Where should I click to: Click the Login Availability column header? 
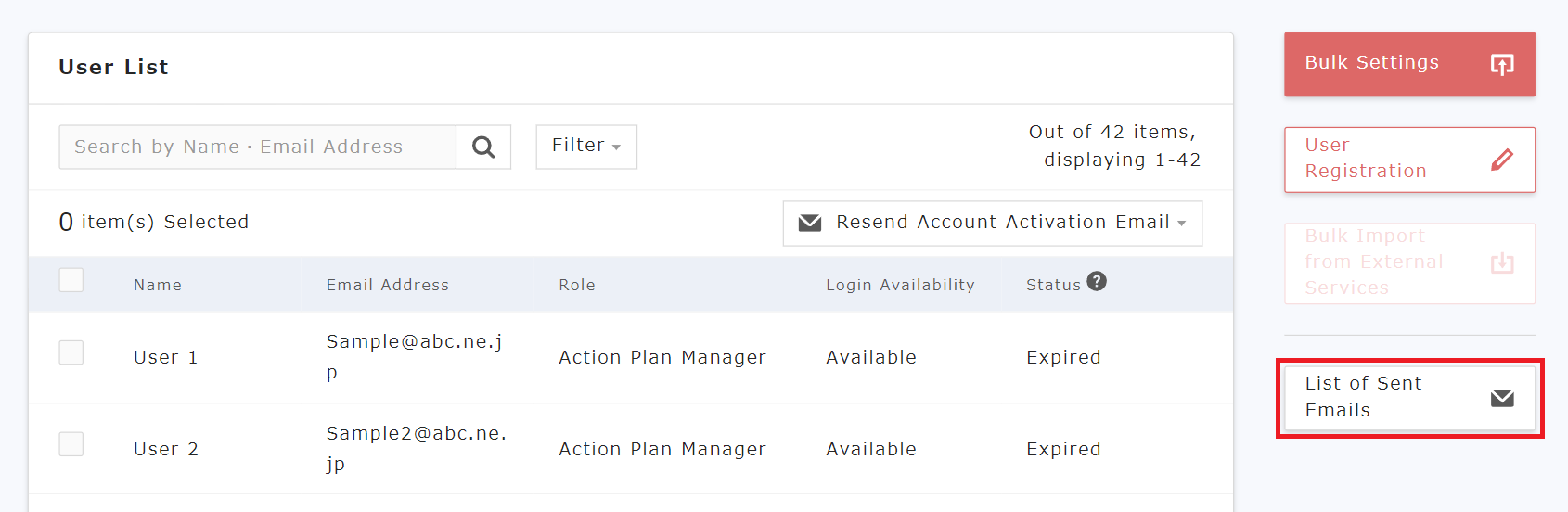(900, 285)
